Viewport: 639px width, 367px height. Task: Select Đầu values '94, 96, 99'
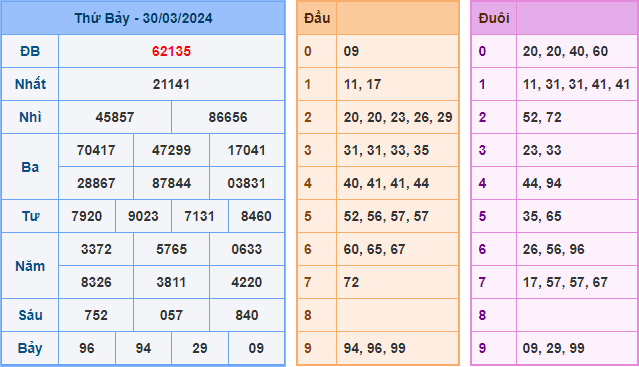point(375,348)
